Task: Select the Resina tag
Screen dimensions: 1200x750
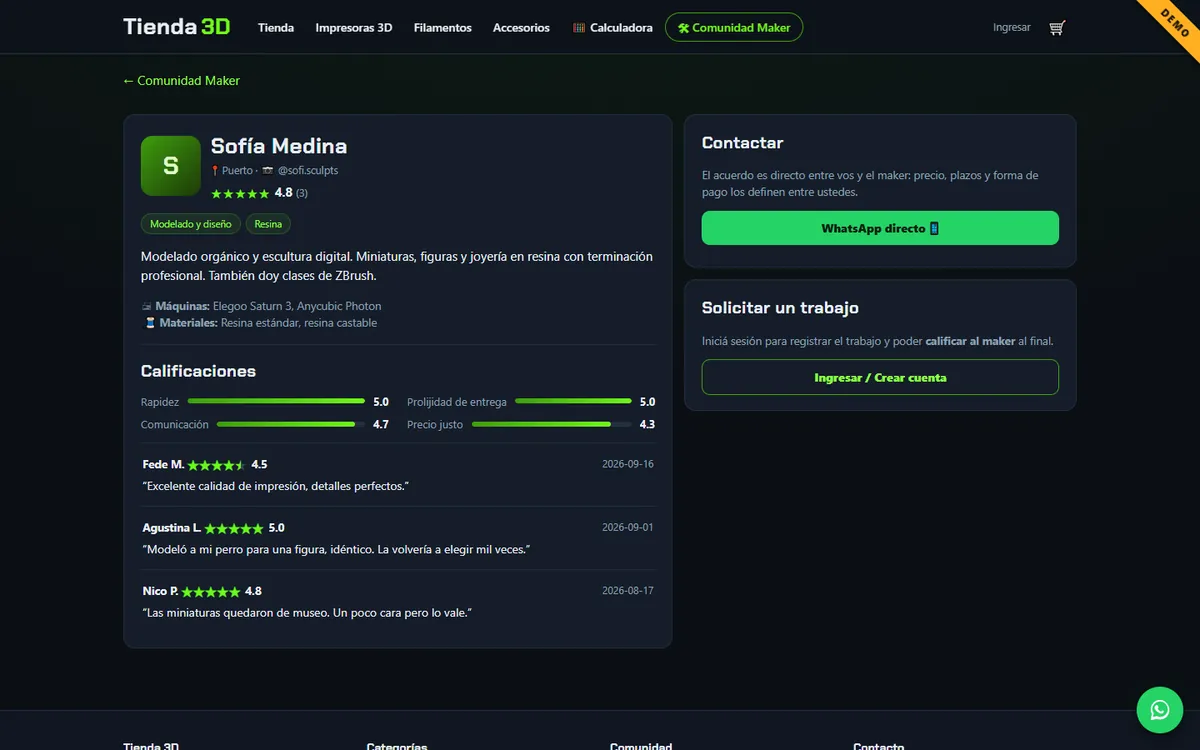Action: 268,224
